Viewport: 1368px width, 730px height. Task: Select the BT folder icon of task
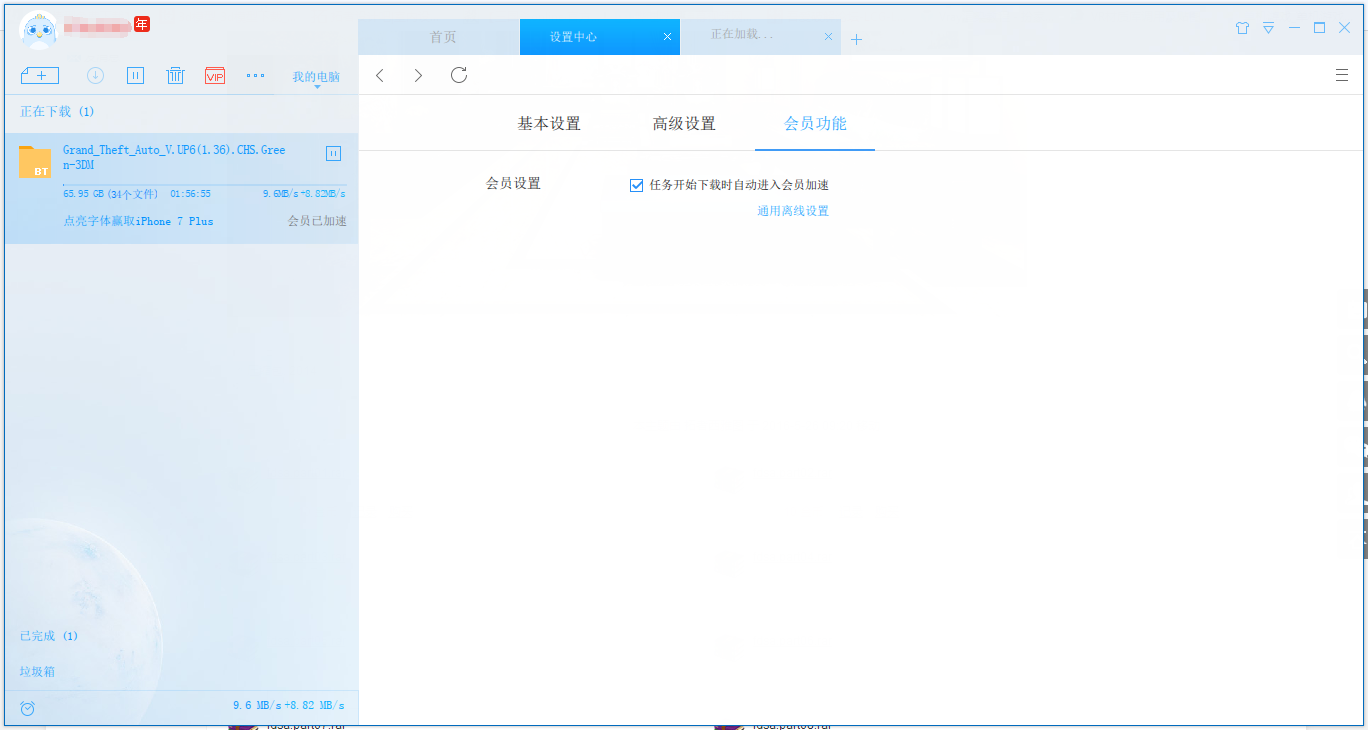pos(35,162)
